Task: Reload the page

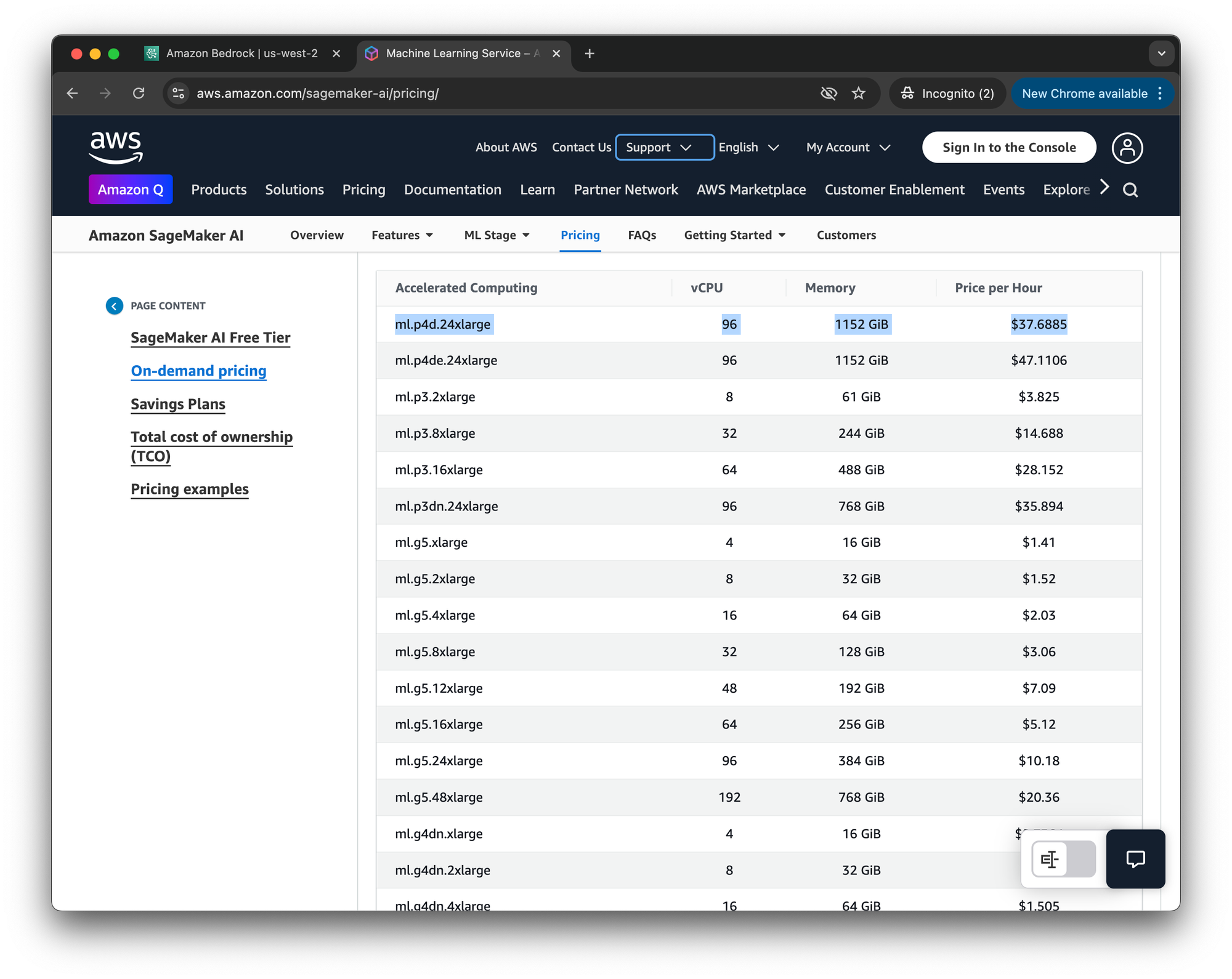Action: coord(139,94)
